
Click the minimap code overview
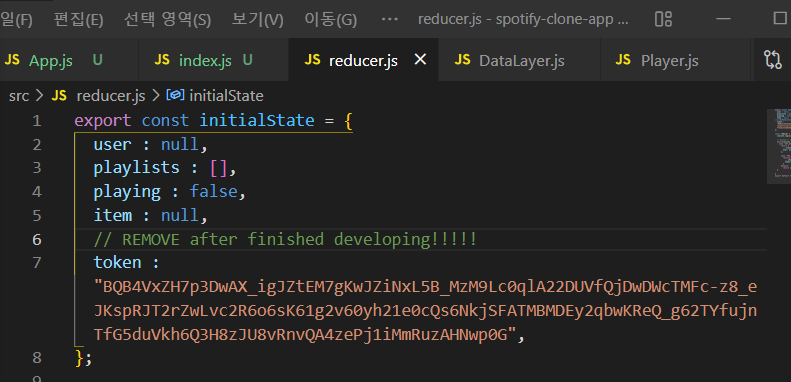[x=778, y=146]
